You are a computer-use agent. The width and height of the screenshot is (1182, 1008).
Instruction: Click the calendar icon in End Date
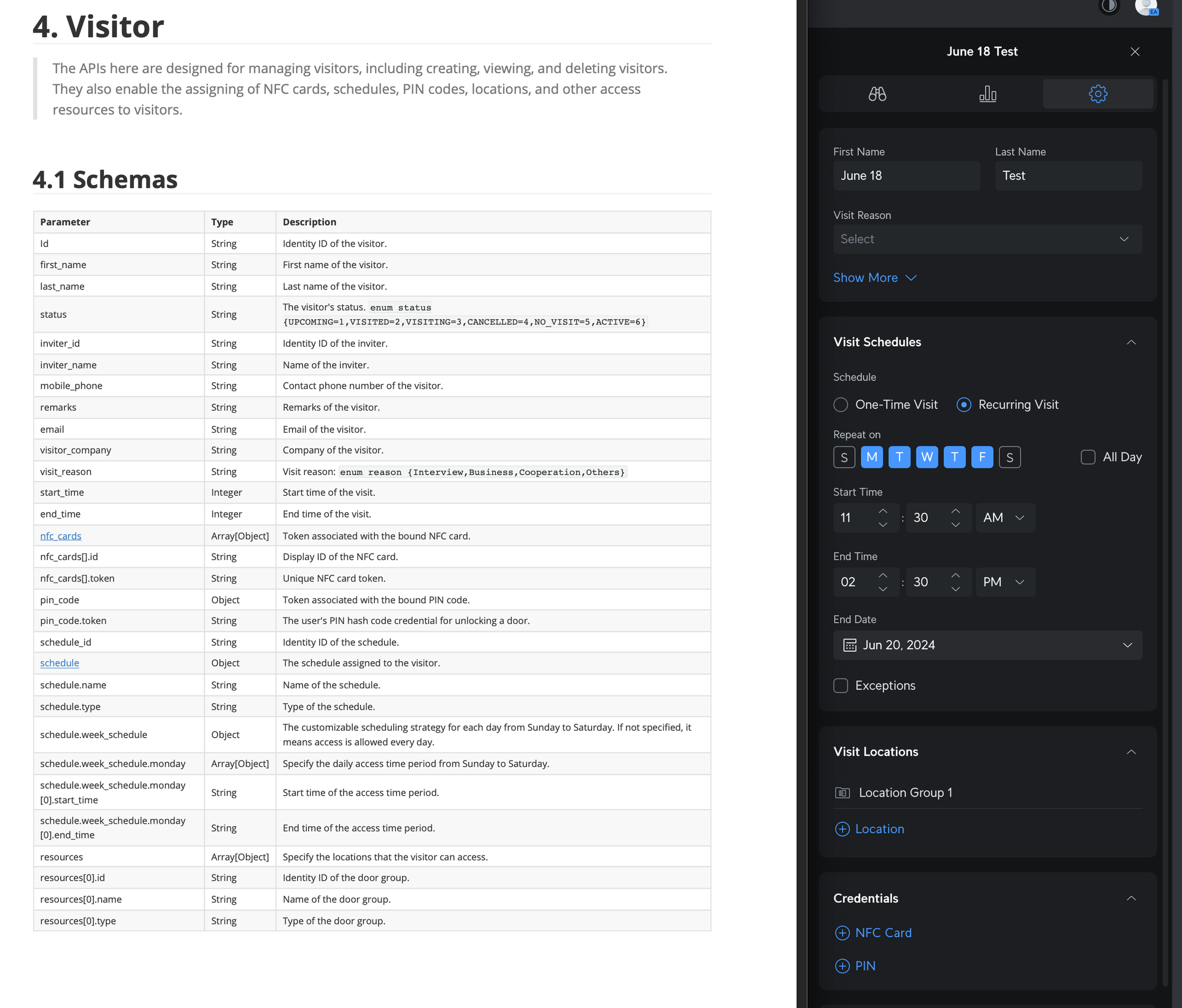(850, 645)
